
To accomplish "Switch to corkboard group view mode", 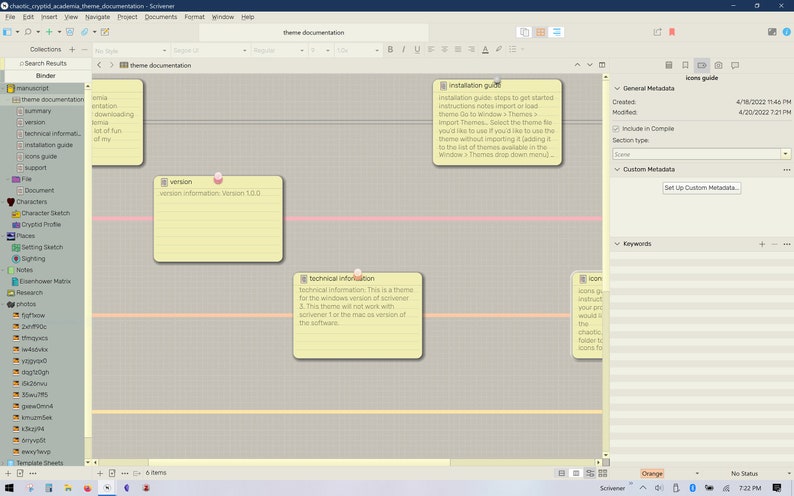I will 540,32.
